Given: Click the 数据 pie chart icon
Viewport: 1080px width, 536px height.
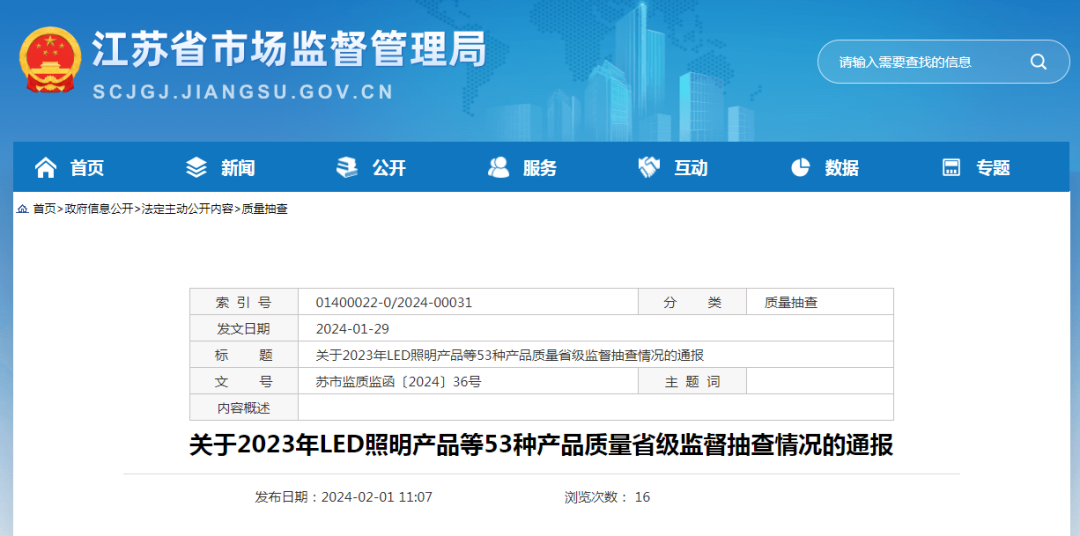Looking at the screenshot, I should [800, 167].
